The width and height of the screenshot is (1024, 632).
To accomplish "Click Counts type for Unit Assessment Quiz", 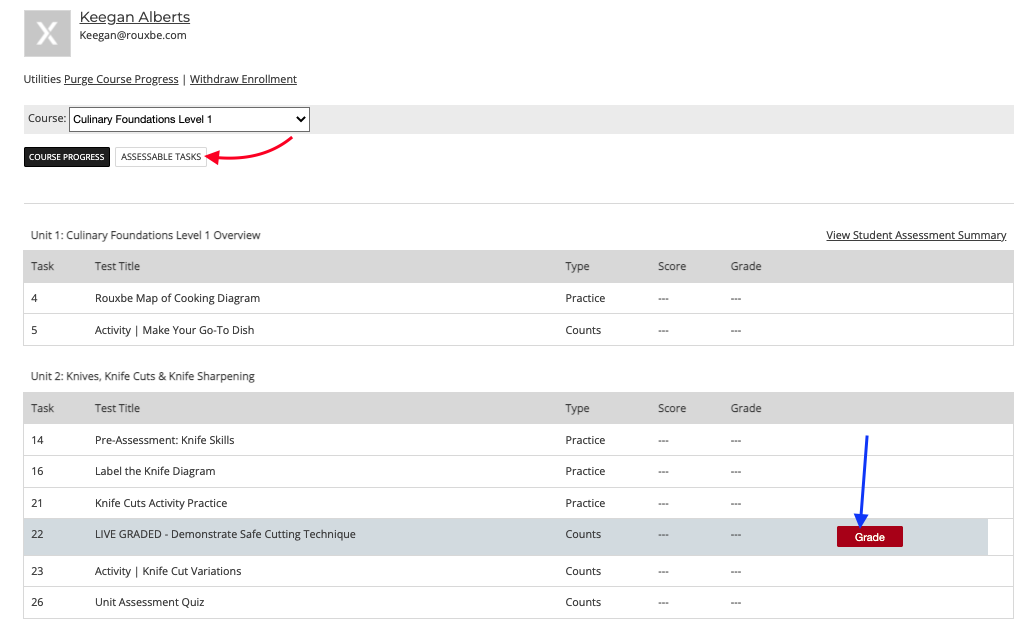I will [x=583, y=603].
